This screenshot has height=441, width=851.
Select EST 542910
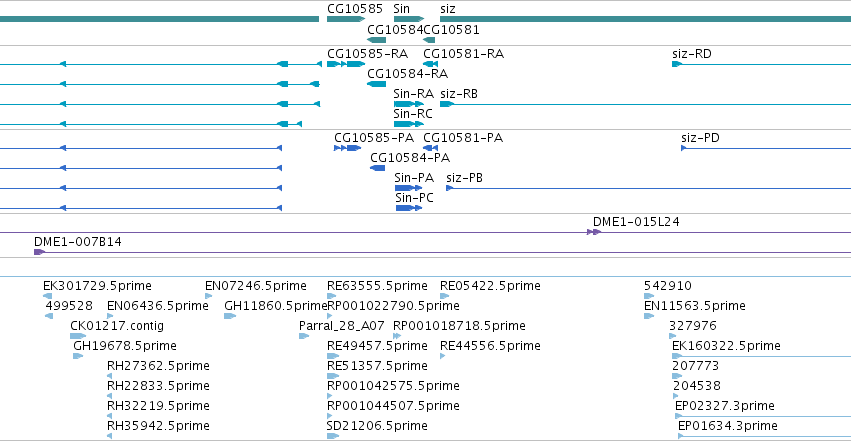click(649, 296)
